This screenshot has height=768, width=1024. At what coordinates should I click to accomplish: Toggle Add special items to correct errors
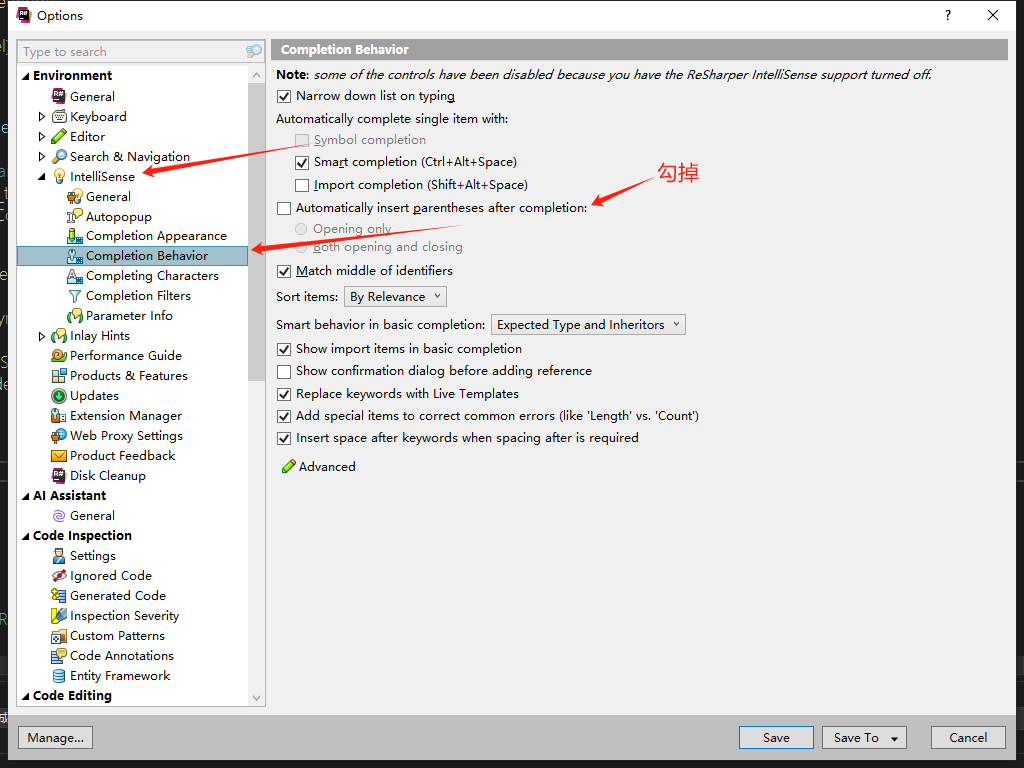point(284,417)
